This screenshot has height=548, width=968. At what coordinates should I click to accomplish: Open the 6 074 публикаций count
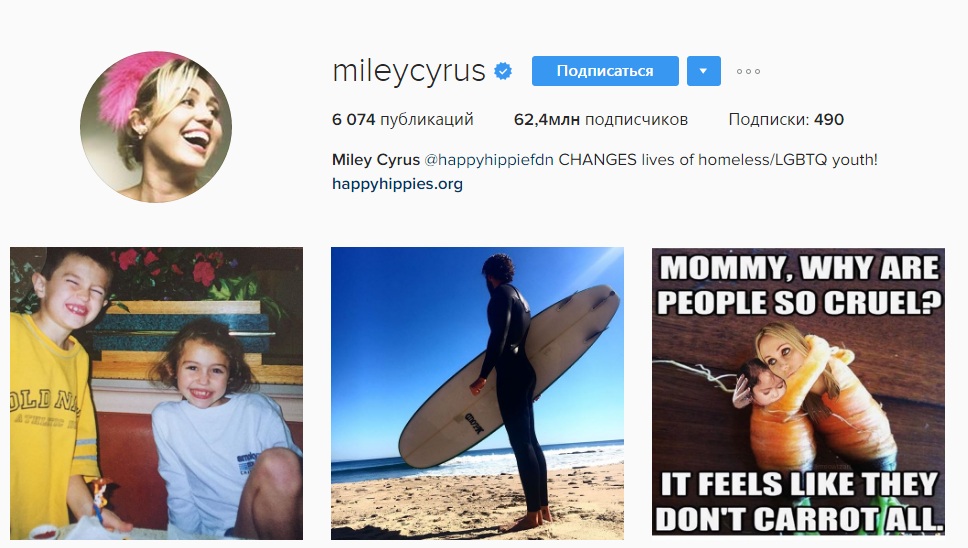403,120
